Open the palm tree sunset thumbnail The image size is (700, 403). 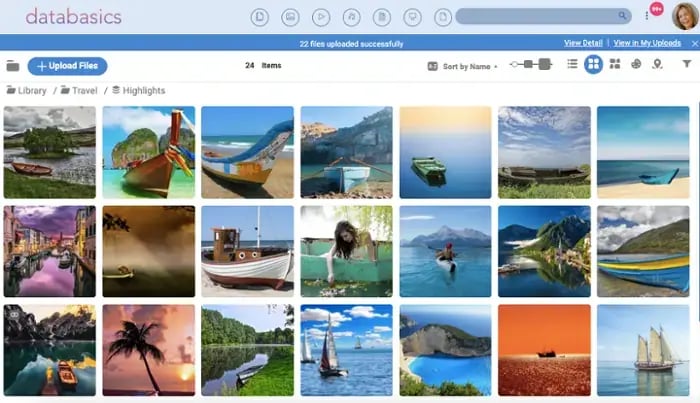point(148,350)
